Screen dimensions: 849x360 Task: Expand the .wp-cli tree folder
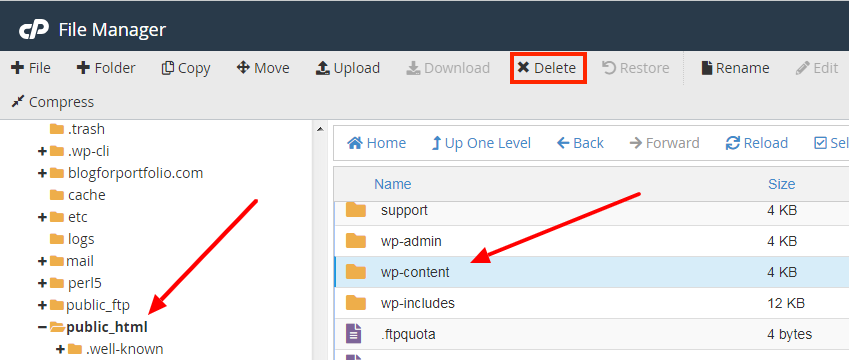pyautogui.click(x=42, y=152)
